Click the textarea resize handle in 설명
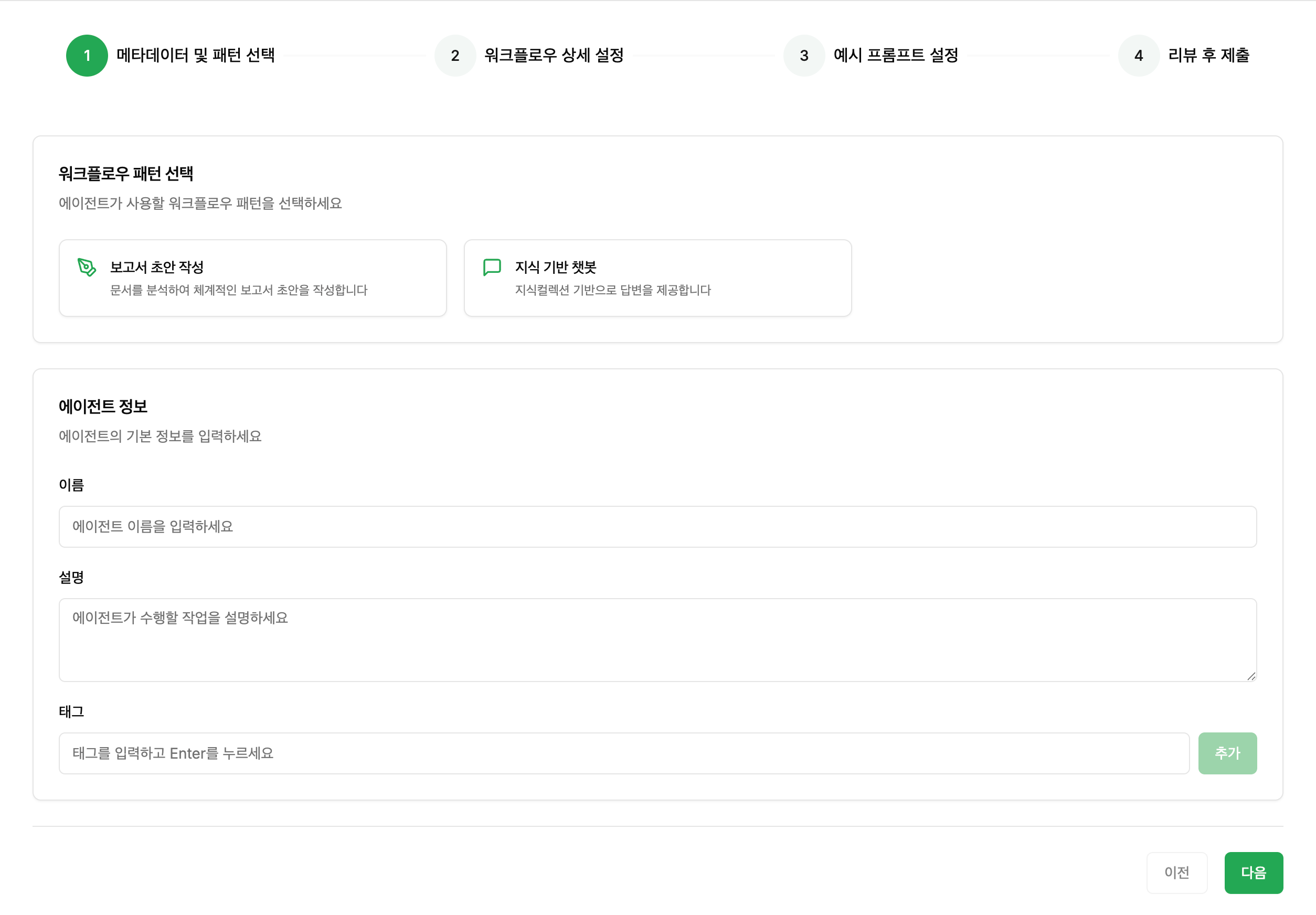 tap(1250, 676)
